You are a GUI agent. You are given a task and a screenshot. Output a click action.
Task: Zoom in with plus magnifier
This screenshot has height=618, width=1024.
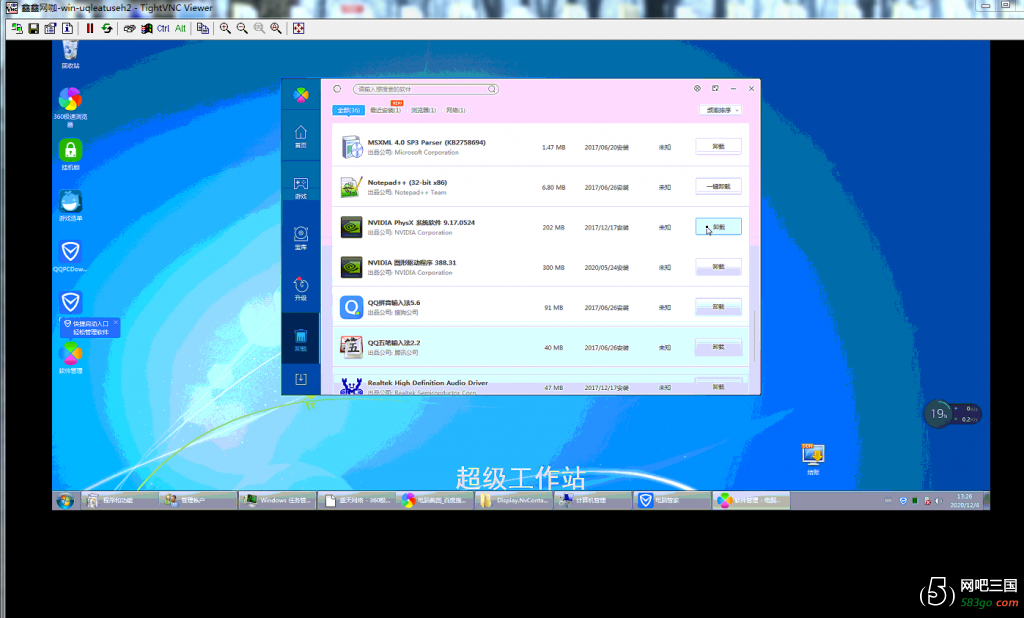(x=225, y=28)
